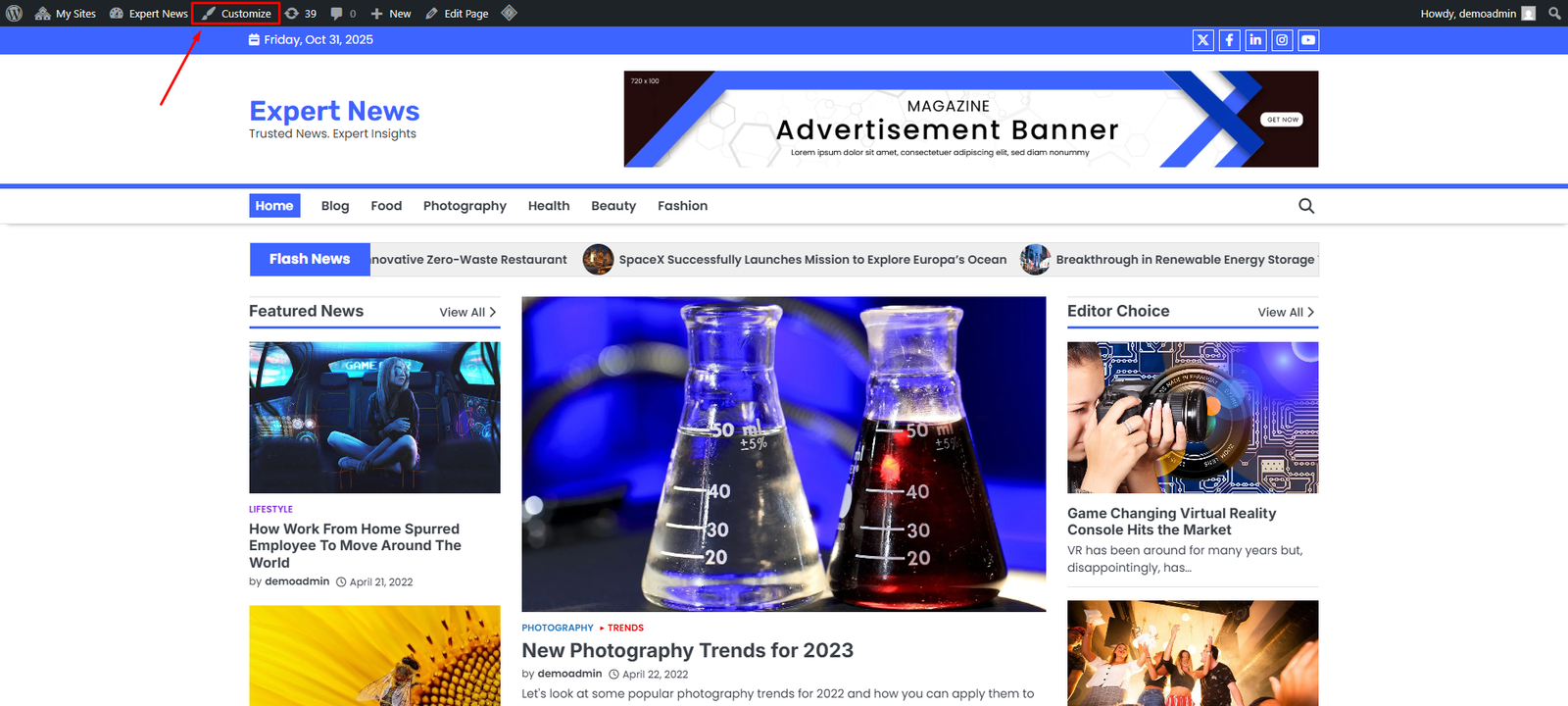Go to the Health menu item
Viewport: 1568px width, 706px height.
pyautogui.click(x=549, y=206)
